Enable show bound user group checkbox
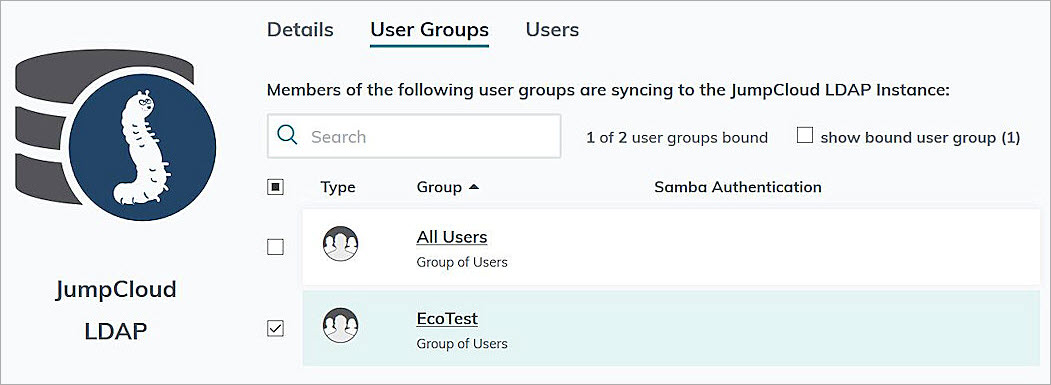 pos(805,136)
